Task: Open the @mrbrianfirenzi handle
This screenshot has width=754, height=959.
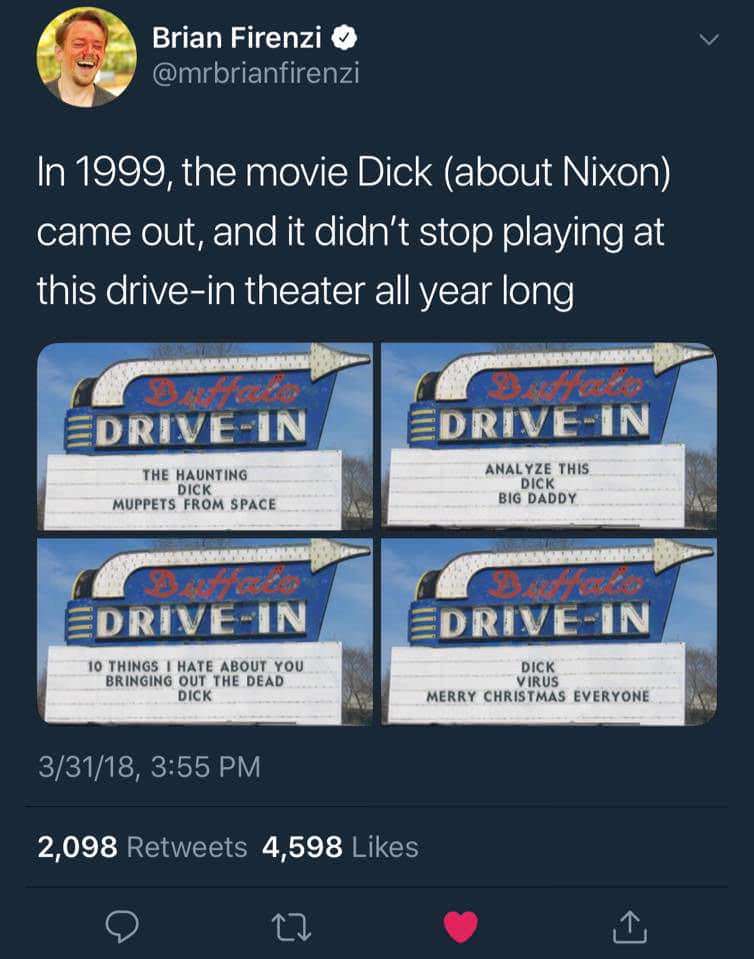Action: 256,74
